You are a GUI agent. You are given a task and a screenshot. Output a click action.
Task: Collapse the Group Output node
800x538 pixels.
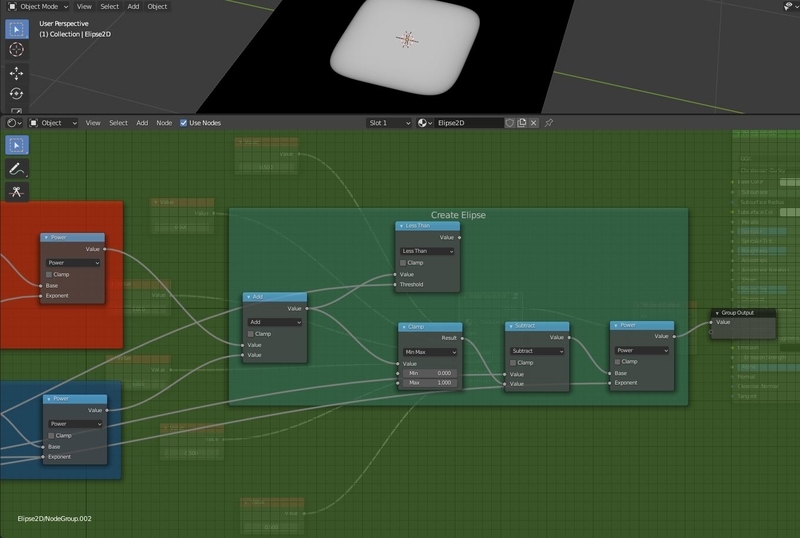pos(717,313)
